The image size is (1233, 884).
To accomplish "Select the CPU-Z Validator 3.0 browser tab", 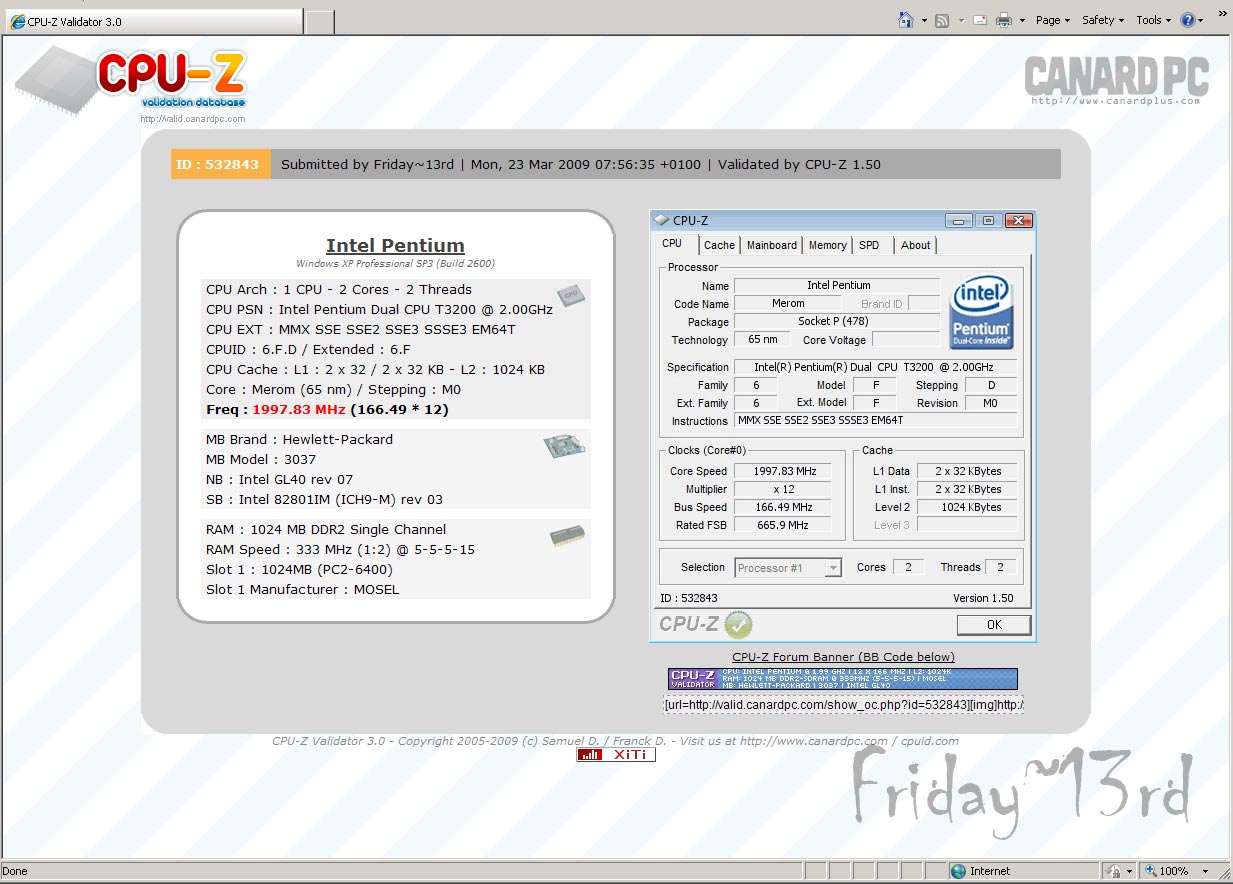I will tap(152, 21).
